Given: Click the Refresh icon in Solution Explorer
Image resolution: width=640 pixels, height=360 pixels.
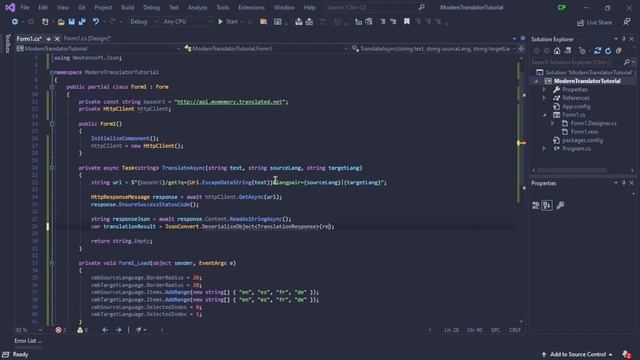Looking at the screenshot, I should pyautogui.click(x=608, y=51).
